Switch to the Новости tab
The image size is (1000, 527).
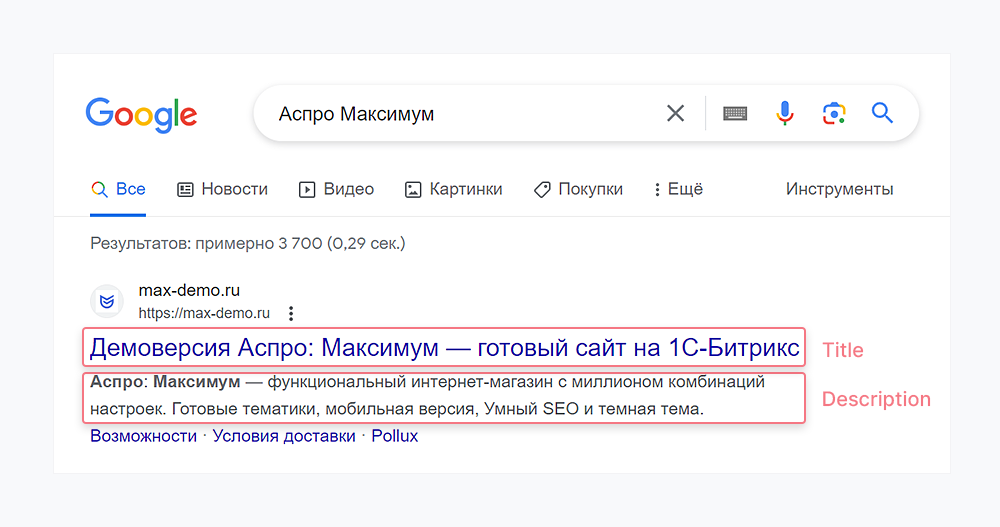pyautogui.click(x=223, y=189)
